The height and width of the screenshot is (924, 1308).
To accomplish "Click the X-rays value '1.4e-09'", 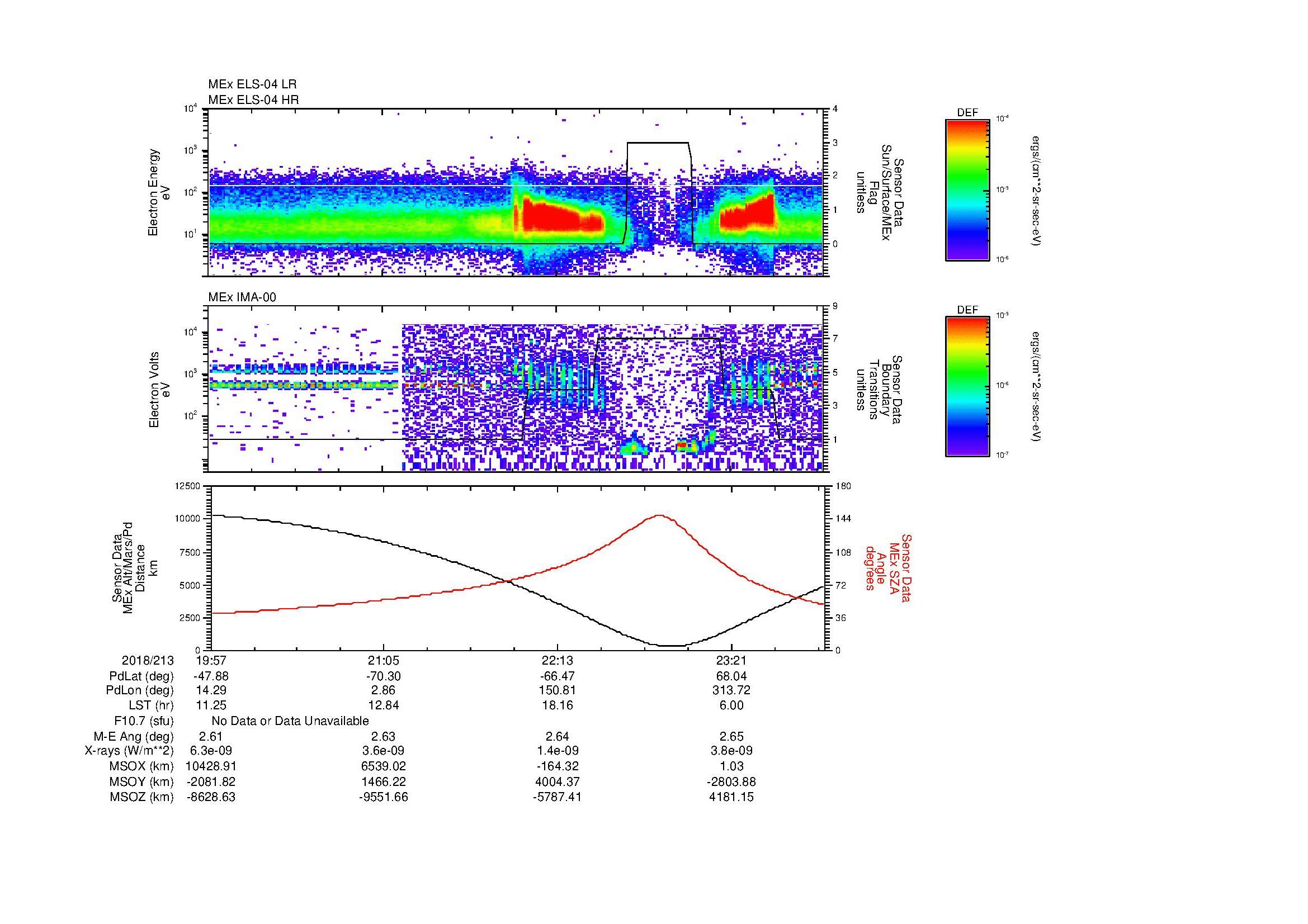I will coord(558,751).
